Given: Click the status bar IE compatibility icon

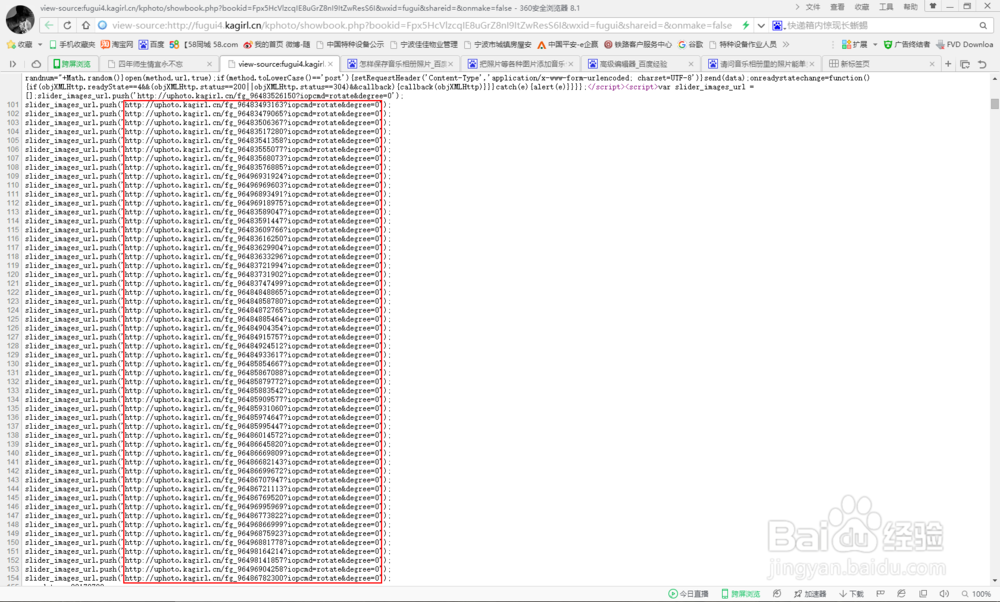Looking at the screenshot, I should click(901, 594).
